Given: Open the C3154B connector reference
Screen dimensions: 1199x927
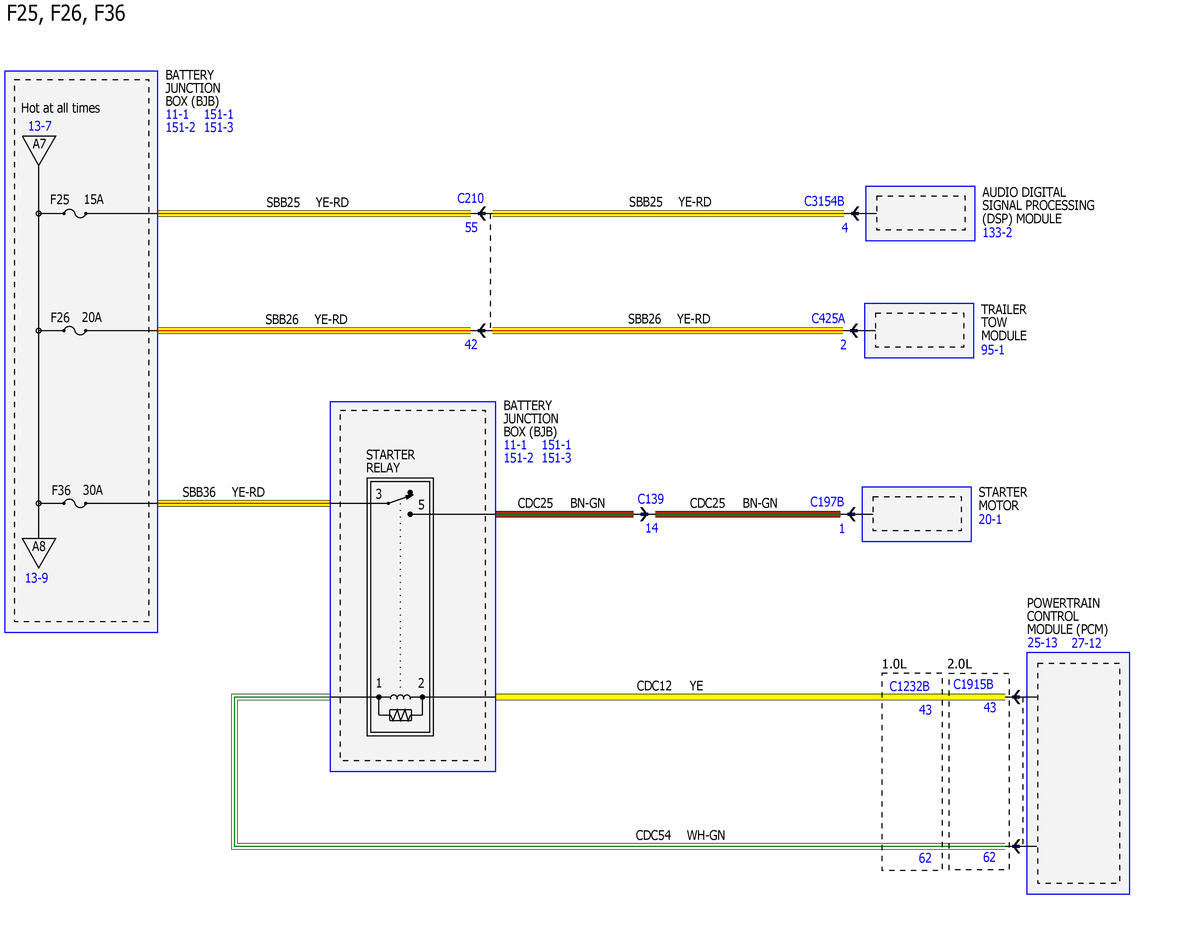Looking at the screenshot, I should pyautogui.click(x=824, y=201).
